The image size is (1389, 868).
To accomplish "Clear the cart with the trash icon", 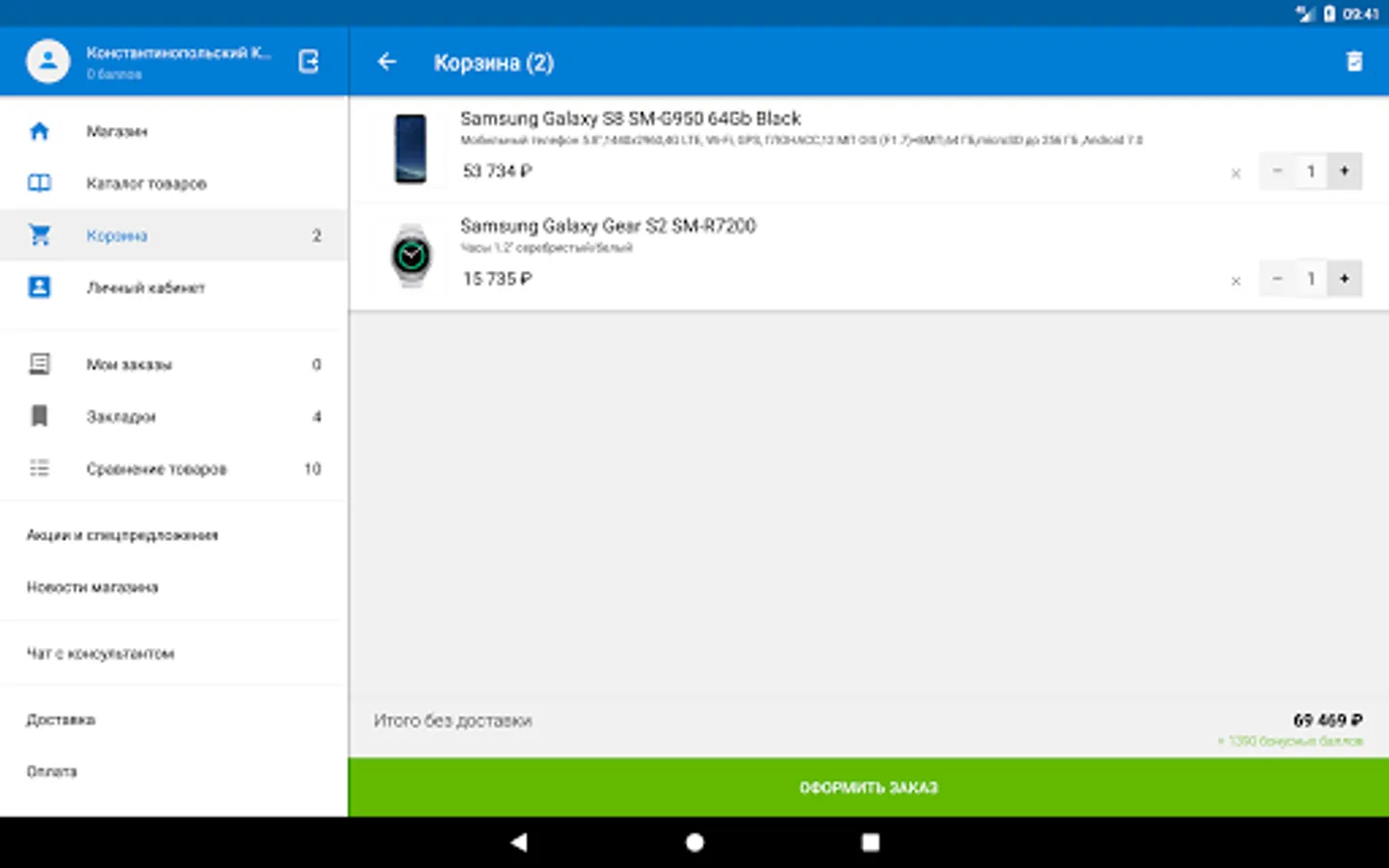I will click(x=1354, y=62).
